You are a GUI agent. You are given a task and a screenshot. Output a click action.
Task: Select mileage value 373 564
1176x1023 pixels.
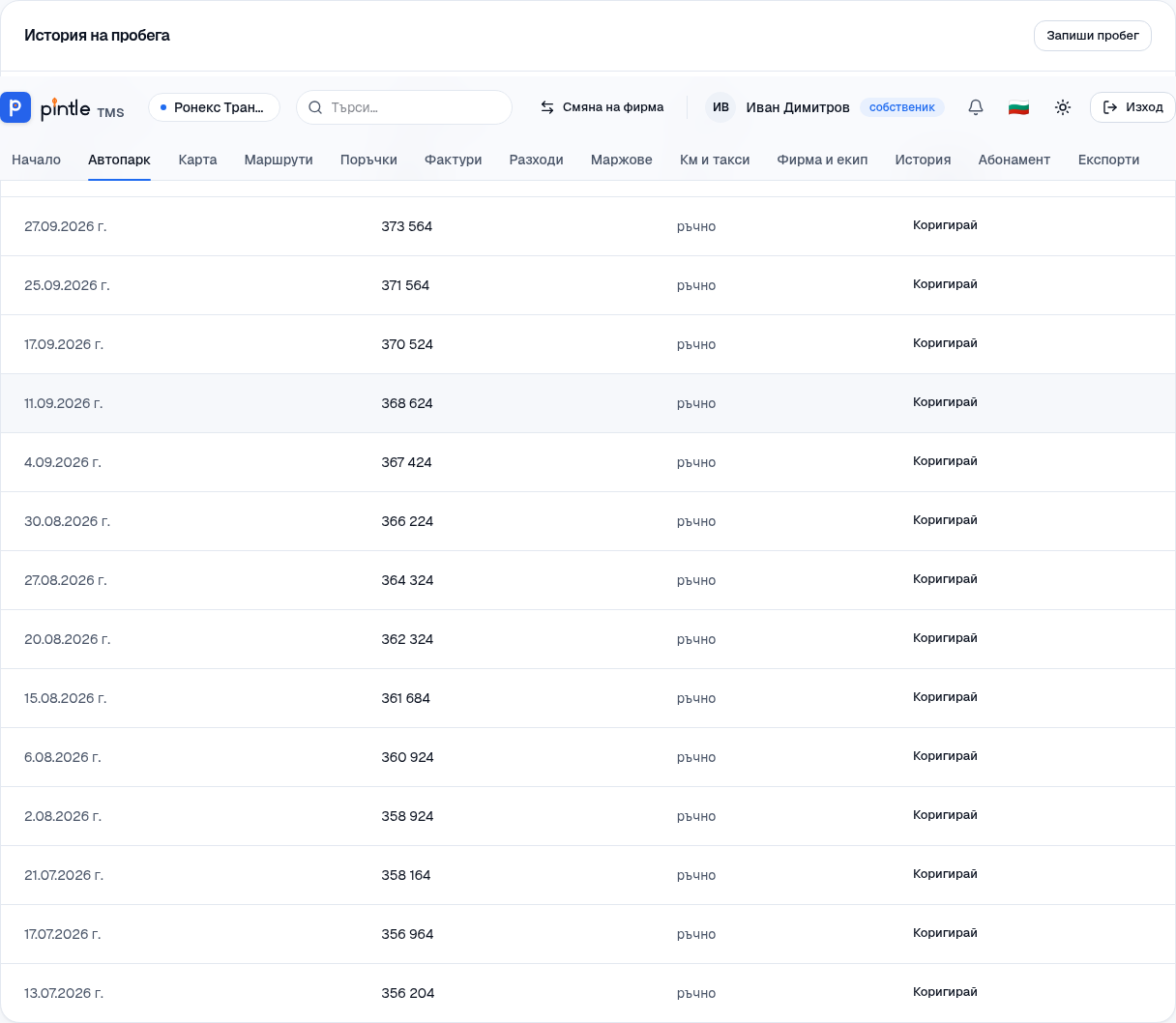coord(407,226)
